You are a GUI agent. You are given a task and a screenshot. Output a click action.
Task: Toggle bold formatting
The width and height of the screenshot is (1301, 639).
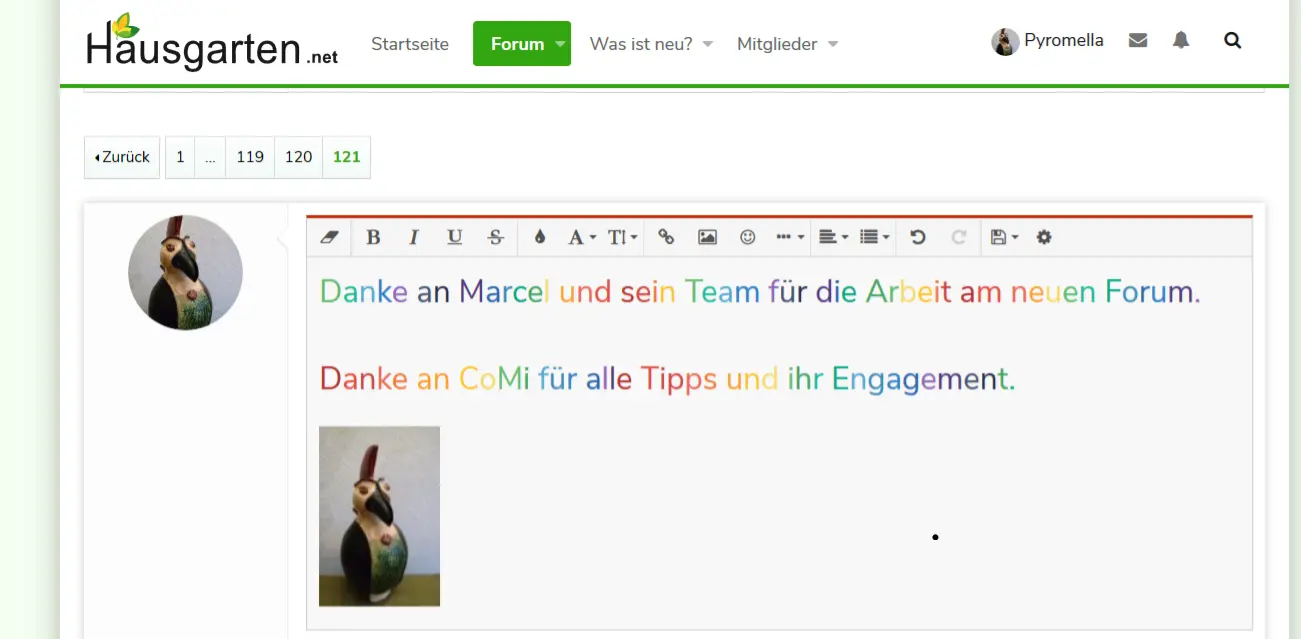coord(373,237)
